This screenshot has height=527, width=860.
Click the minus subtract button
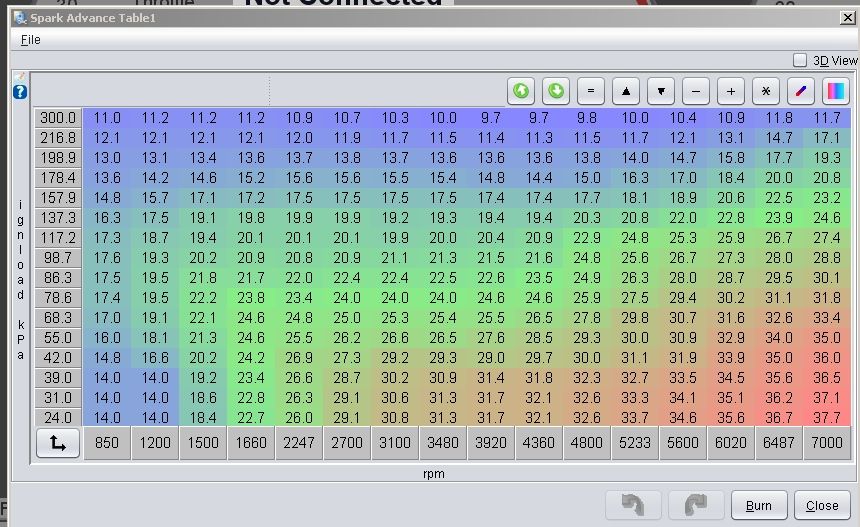(696, 91)
